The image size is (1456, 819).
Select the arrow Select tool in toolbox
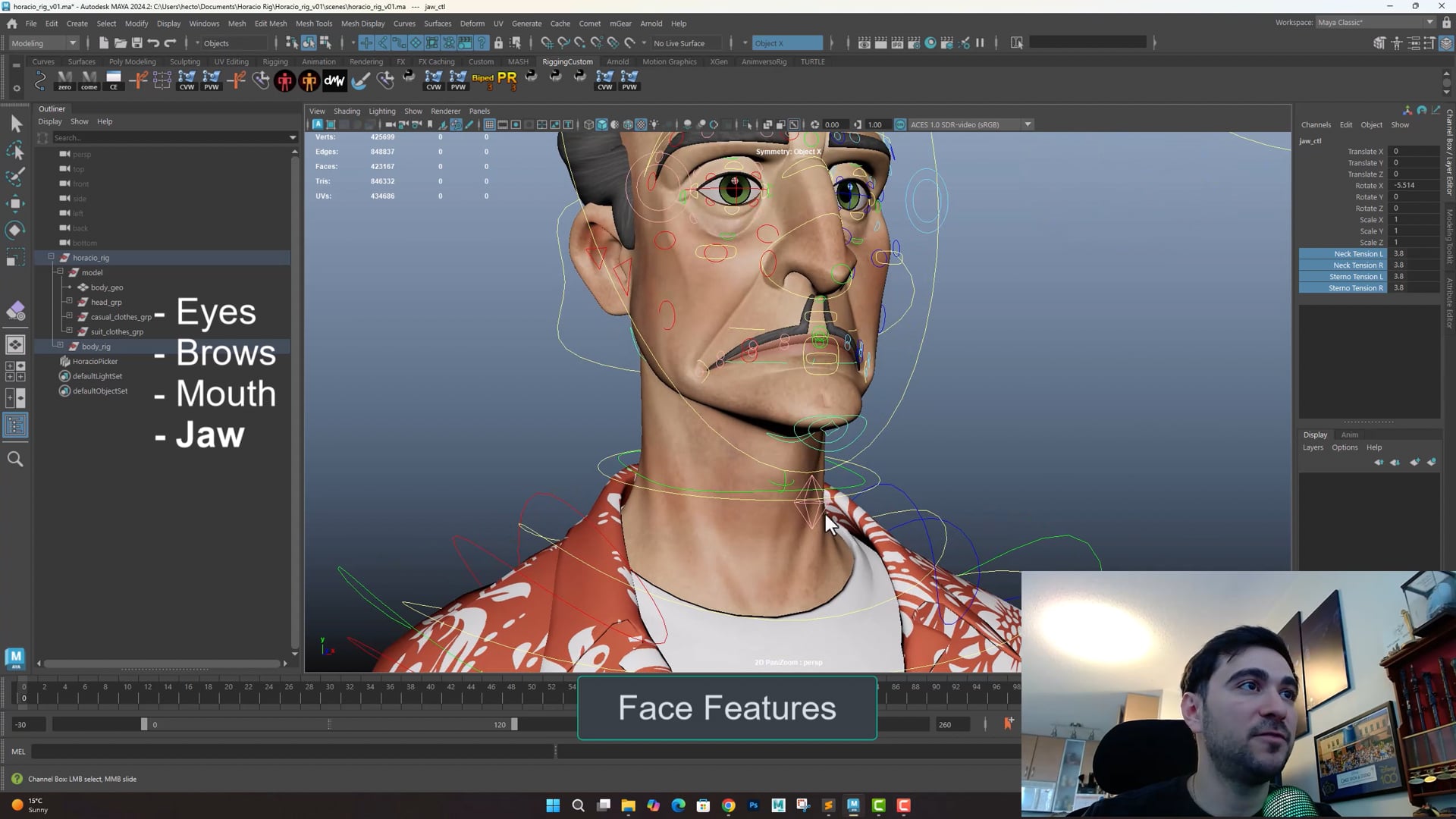[15, 124]
